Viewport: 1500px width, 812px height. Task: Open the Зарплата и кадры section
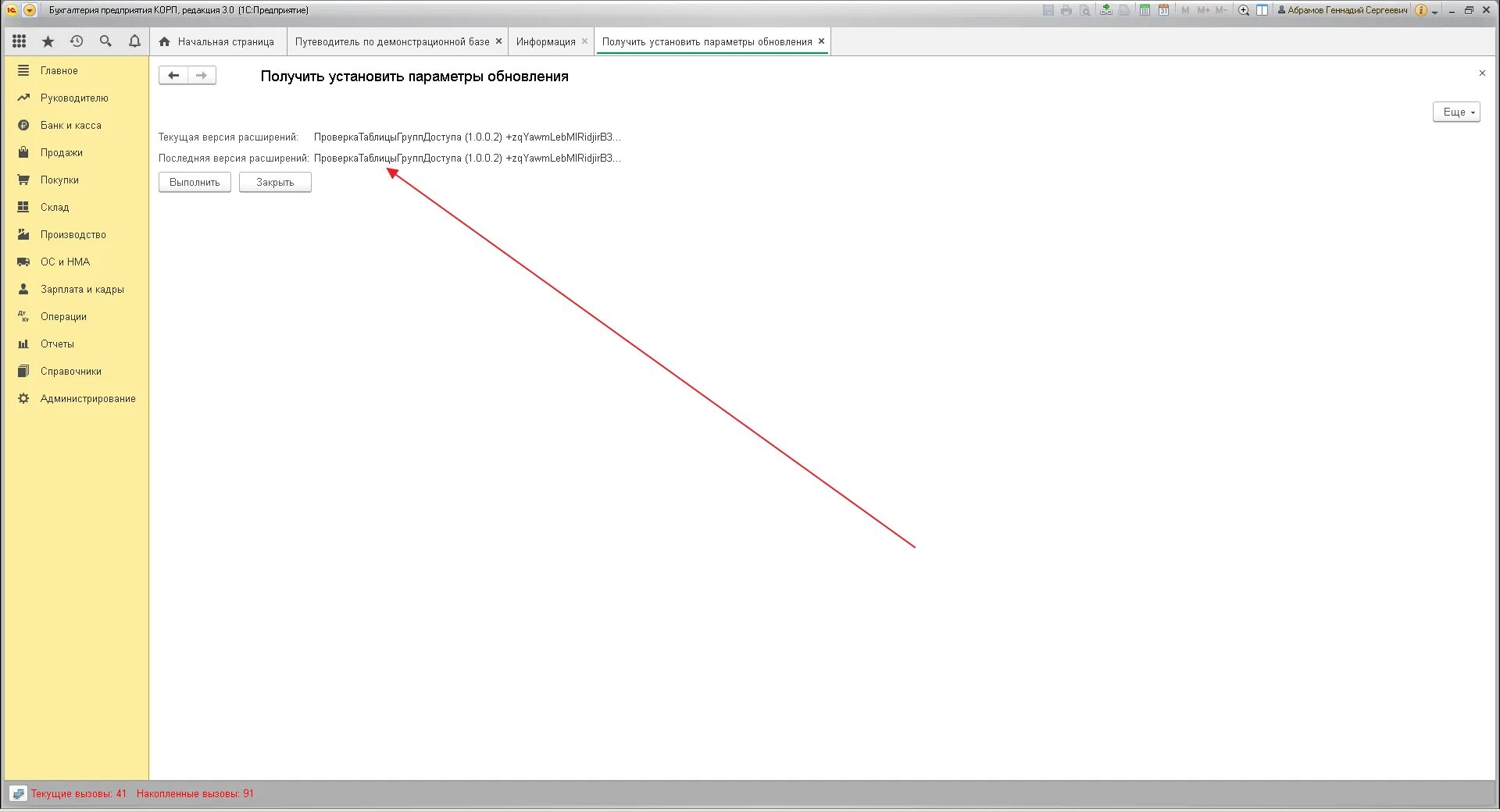click(76, 289)
